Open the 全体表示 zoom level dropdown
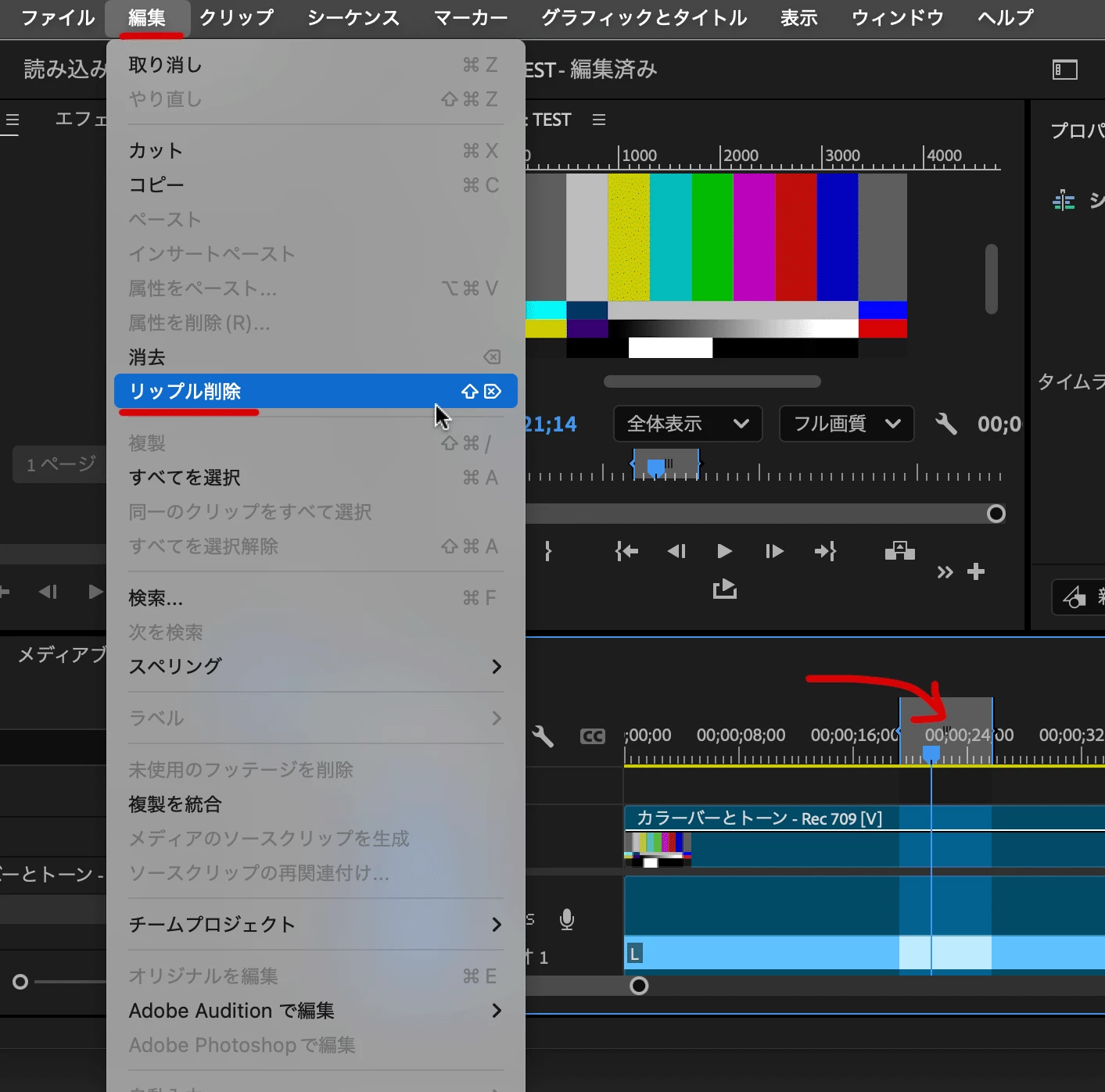Viewport: 1105px width, 1092px height. coord(687,424)
